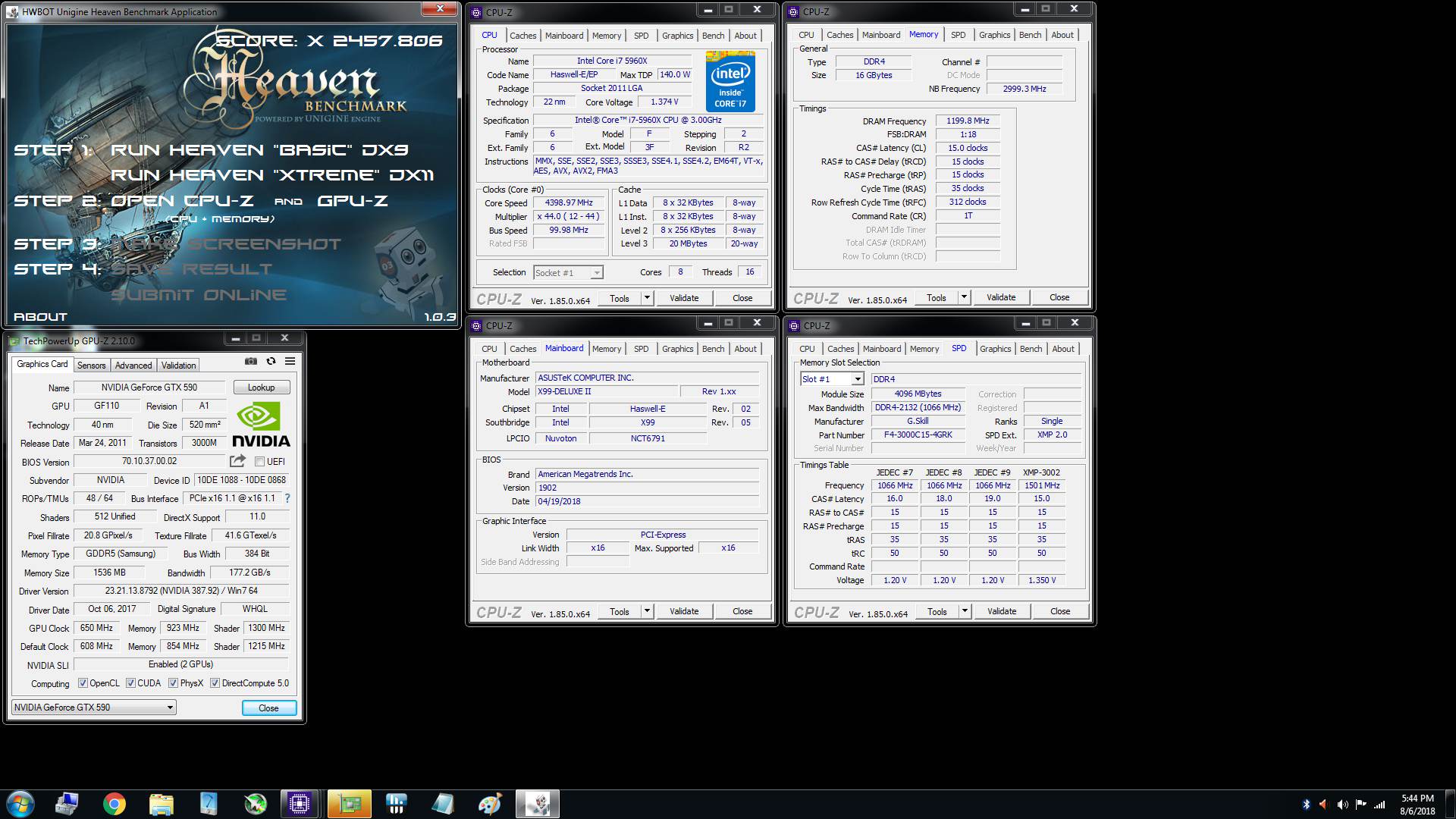Click the blue gadget taskbar icon

pos(208,804)
